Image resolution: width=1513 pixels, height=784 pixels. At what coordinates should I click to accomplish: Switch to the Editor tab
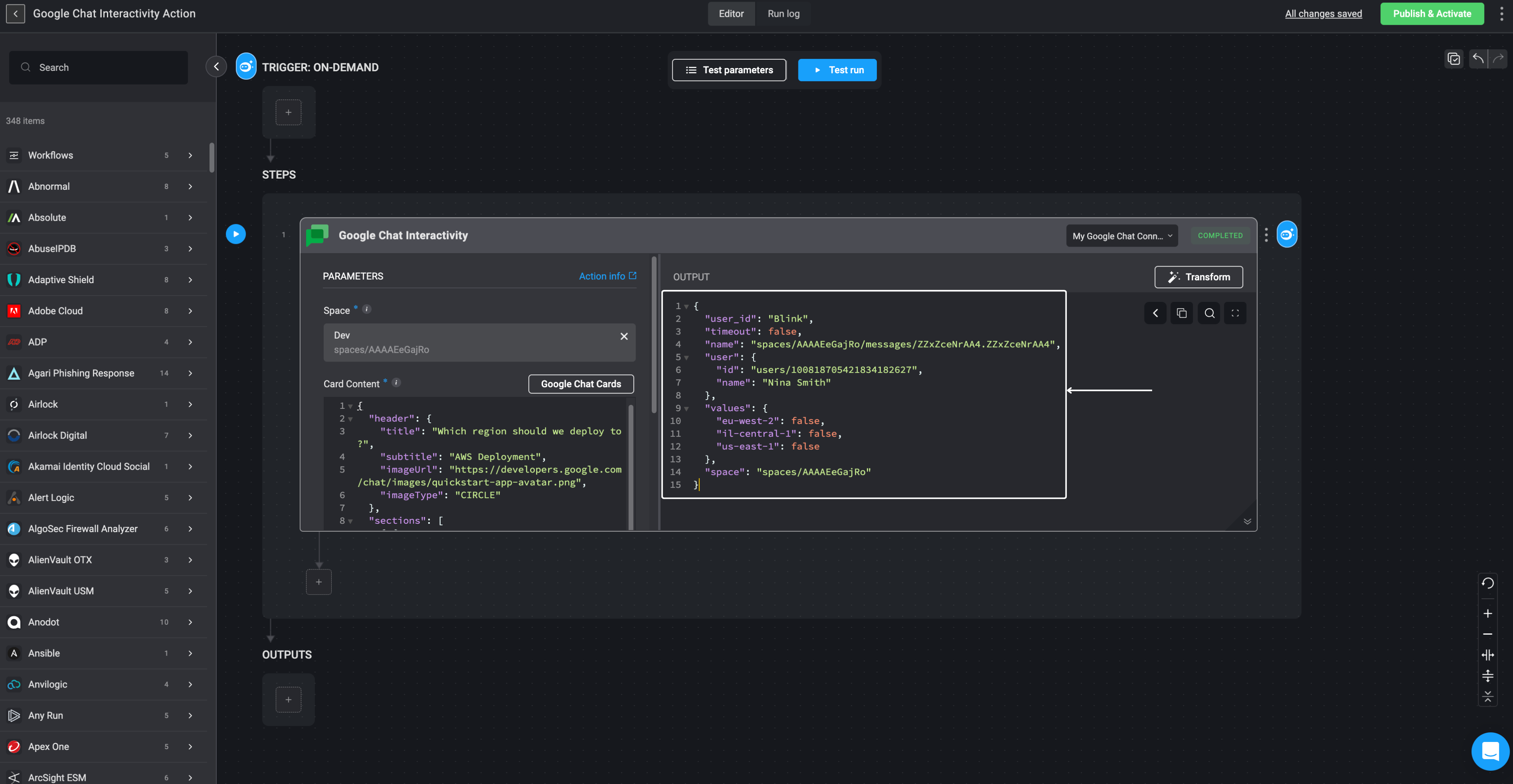(731, 14)
